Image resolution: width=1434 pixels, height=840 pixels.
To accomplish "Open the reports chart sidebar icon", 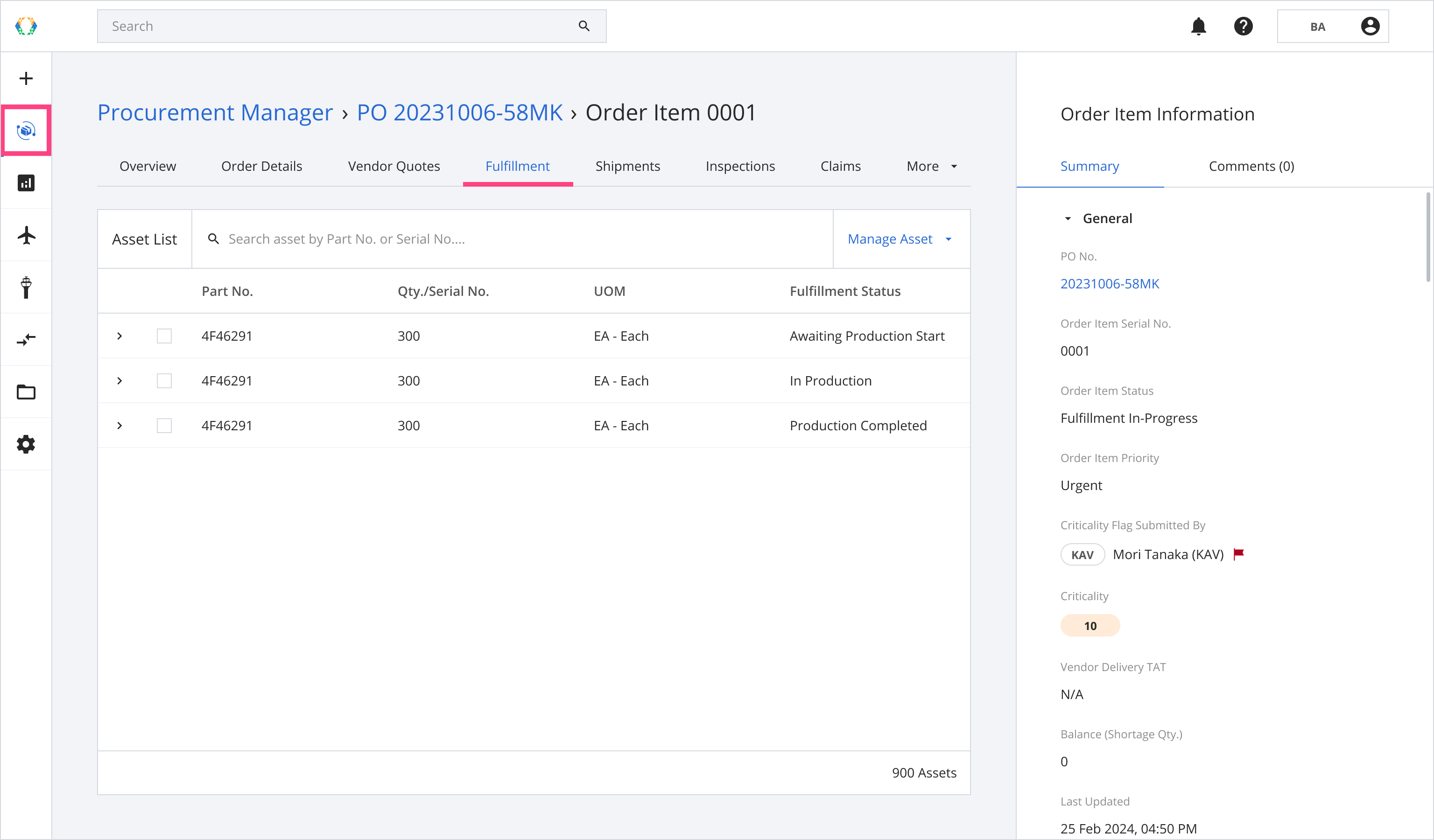I will [26, 182].
